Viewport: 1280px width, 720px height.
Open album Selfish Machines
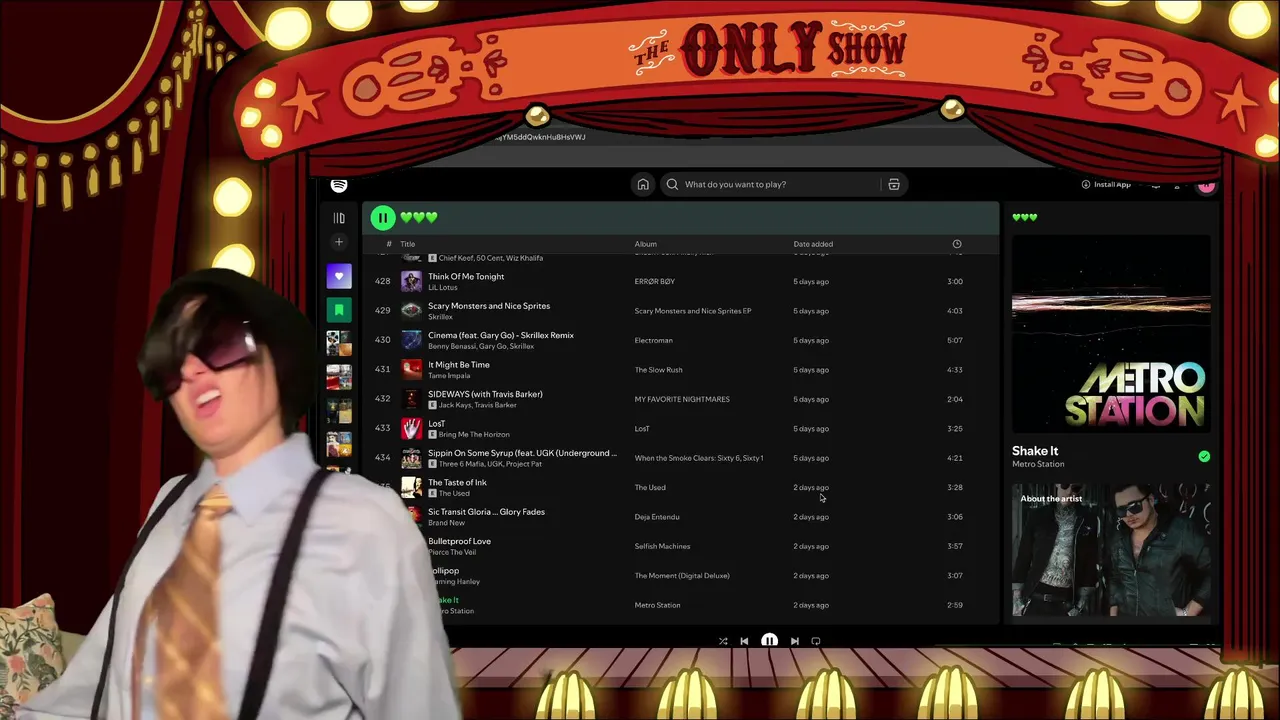coord(662,546)
